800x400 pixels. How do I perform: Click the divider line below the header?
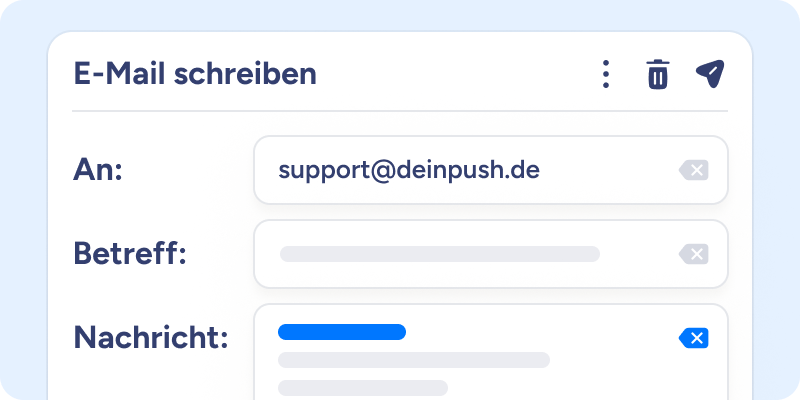click(400, 111)
